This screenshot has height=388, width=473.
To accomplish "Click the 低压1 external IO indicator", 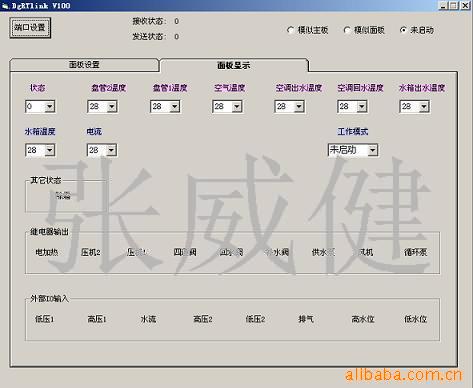I will point(45,319).
